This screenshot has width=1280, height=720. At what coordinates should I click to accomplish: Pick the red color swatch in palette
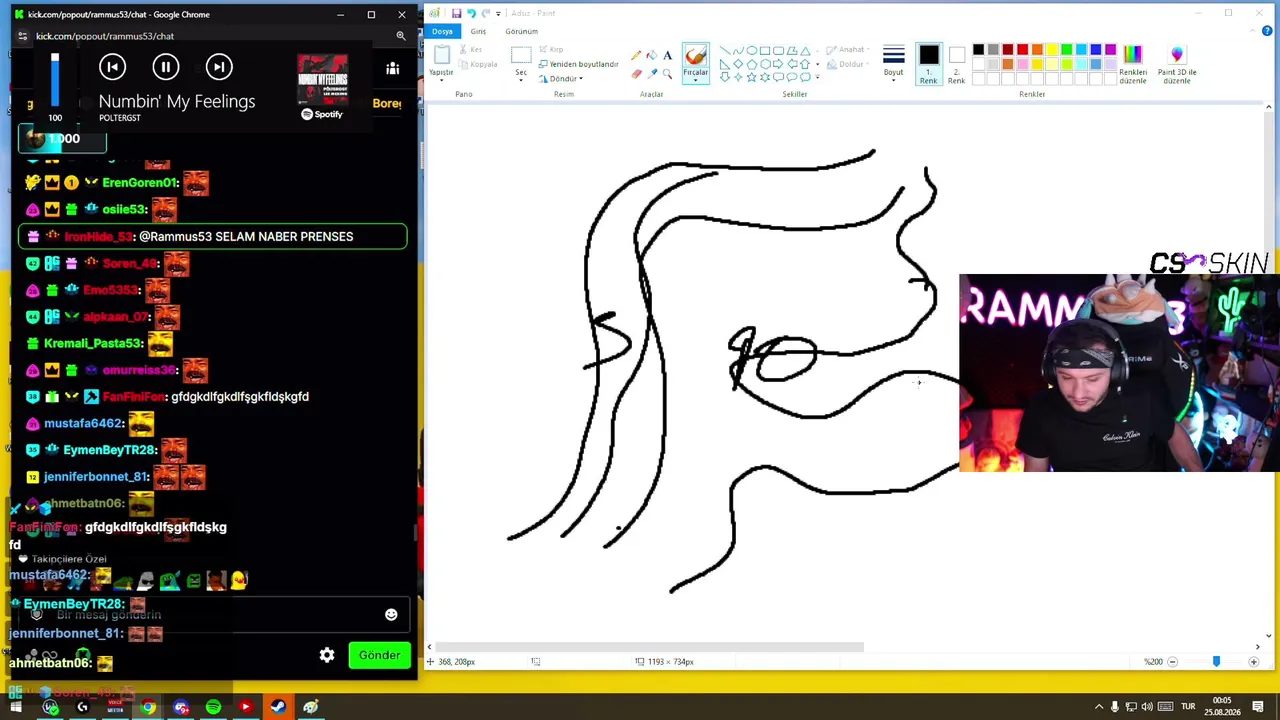click(x=1023, y=50)
